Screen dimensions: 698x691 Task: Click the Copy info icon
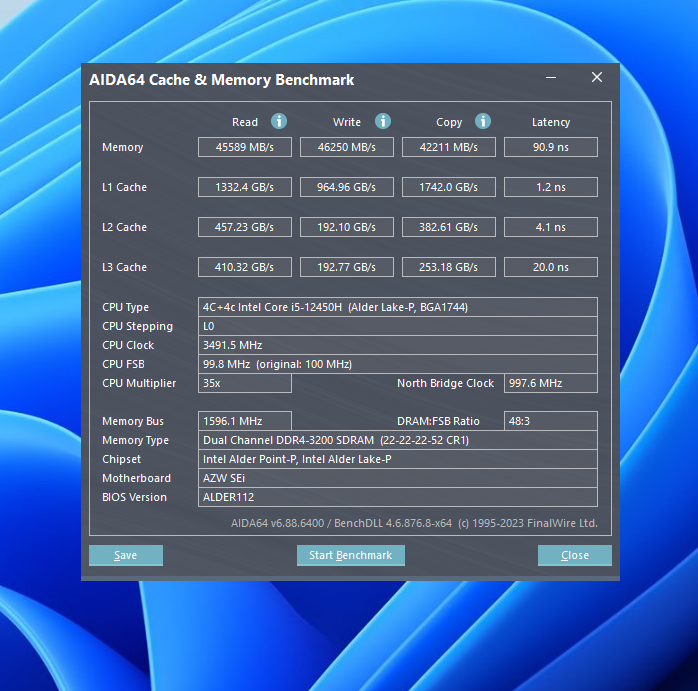click(x=483, y=121)
